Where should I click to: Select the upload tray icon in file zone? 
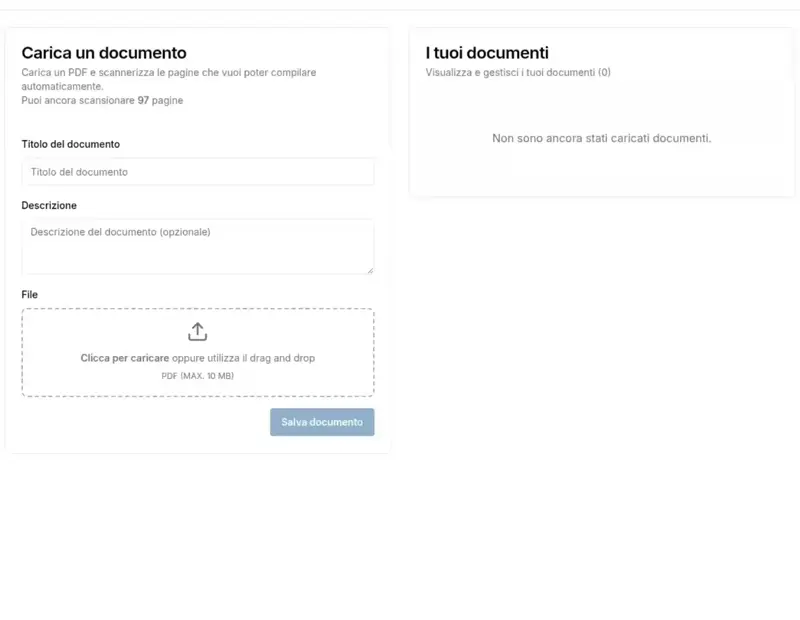[x=197, y=331]
